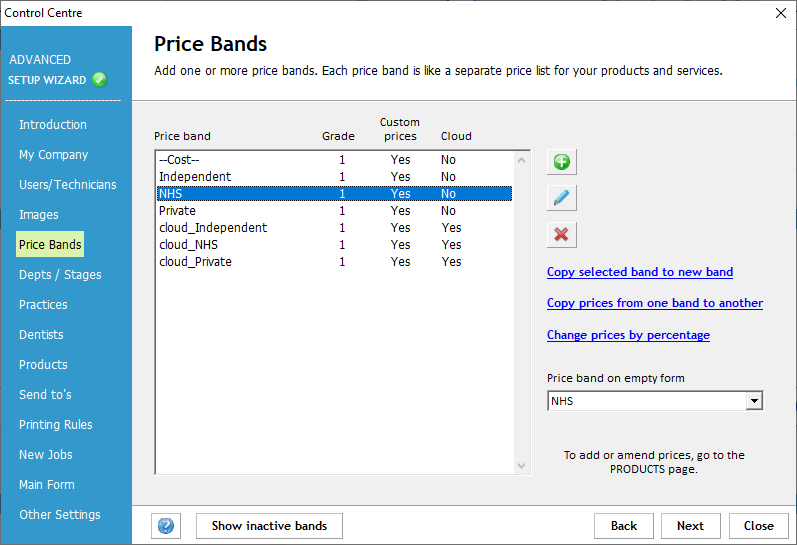Select the --Cost-- price band row

click(180, 160)
